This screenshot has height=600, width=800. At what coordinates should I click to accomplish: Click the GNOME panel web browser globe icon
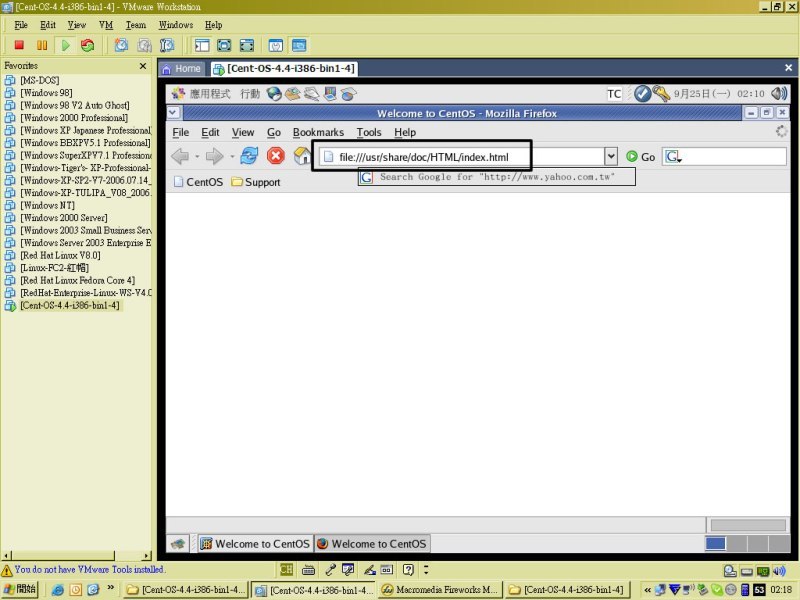[x=274, y=93]
